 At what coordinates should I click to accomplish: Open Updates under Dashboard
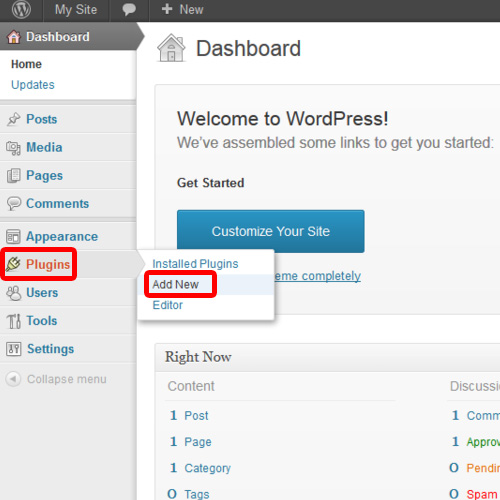33,85
